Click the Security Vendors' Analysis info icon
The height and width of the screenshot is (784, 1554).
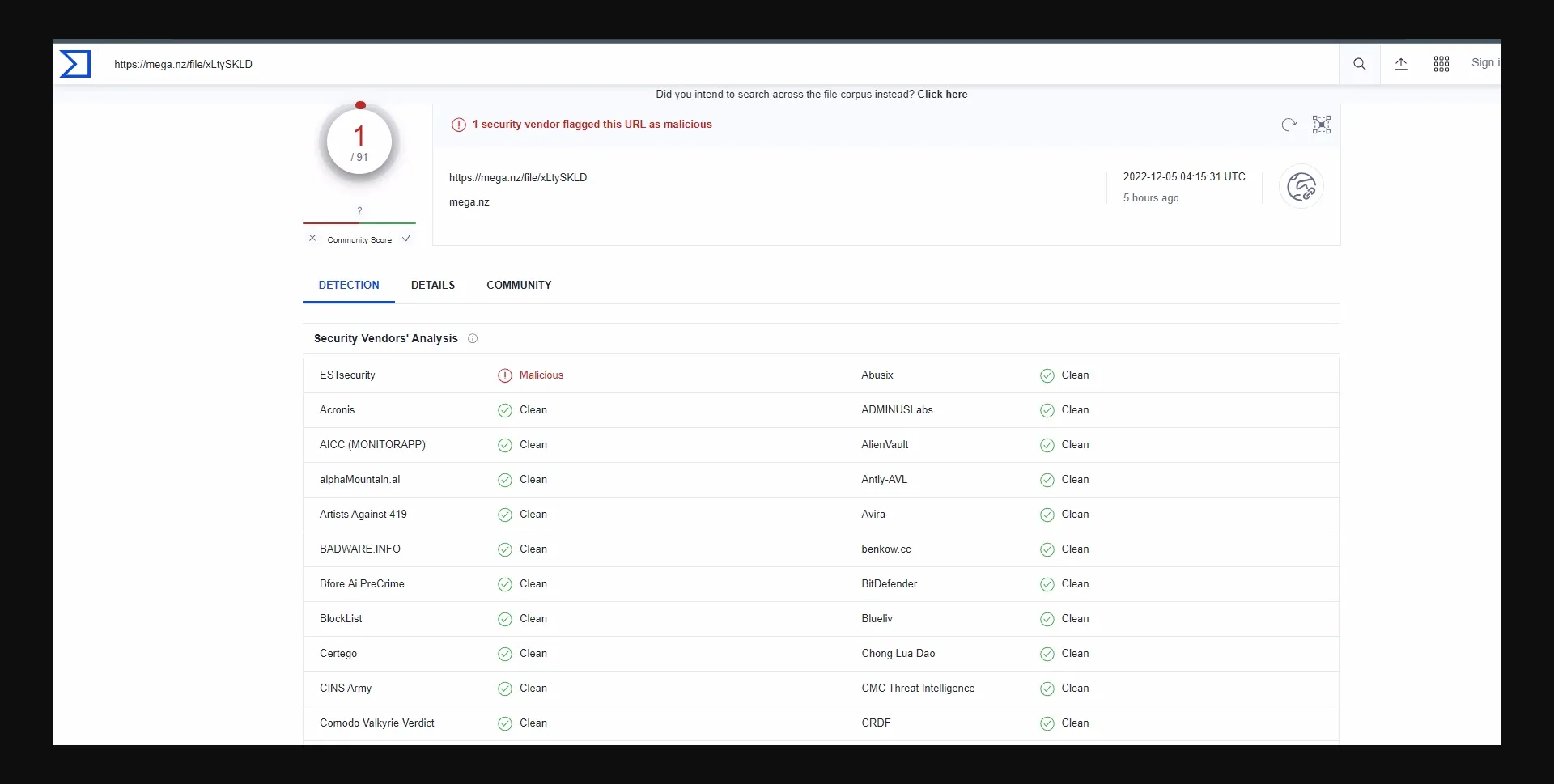click(473, 339)
